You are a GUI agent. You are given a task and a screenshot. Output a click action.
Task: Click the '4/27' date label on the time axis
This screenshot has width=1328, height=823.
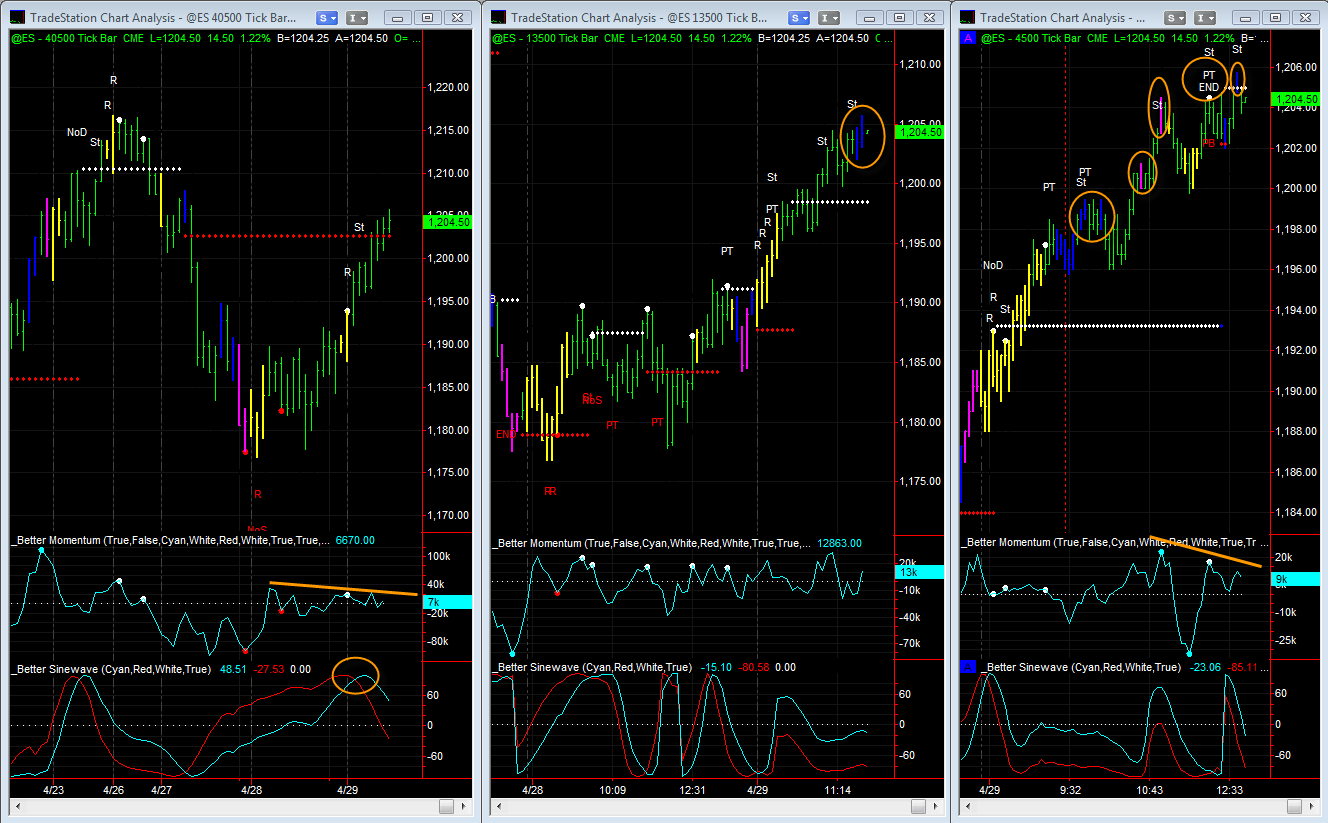click(x=161, y=790)
